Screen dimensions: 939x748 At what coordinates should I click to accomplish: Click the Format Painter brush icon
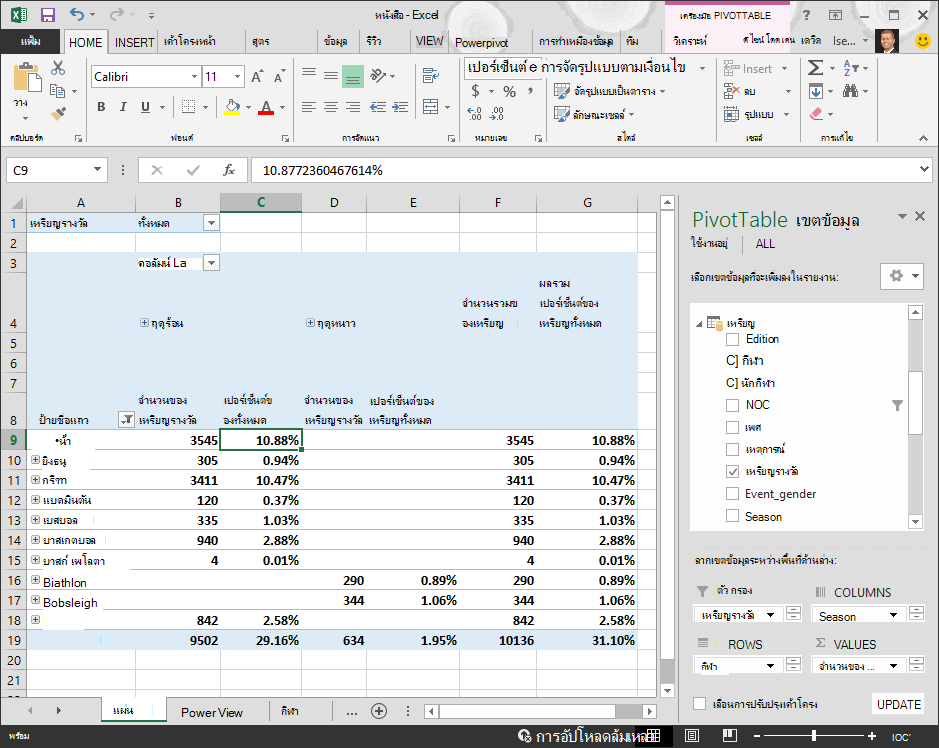(x=58, y=113)
